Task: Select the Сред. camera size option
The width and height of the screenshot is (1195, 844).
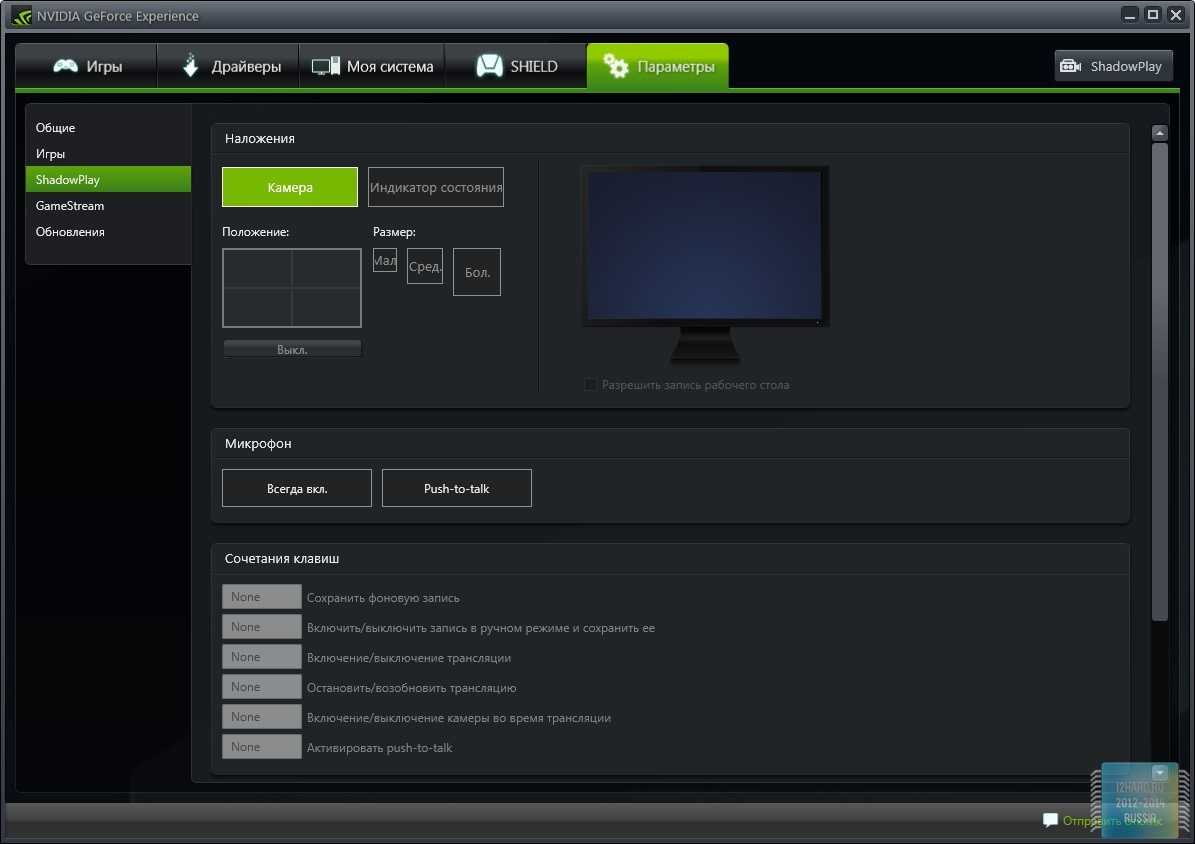Action: pos(425,267)
